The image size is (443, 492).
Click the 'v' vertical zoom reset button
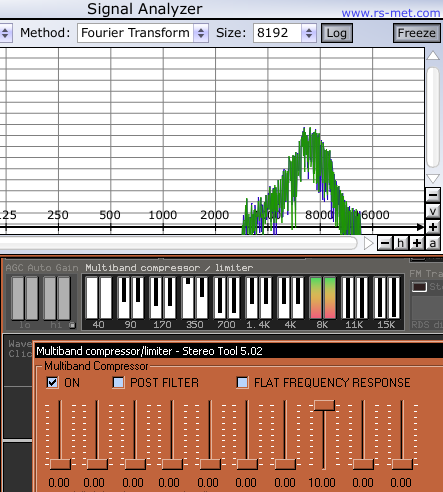(433, 211)
